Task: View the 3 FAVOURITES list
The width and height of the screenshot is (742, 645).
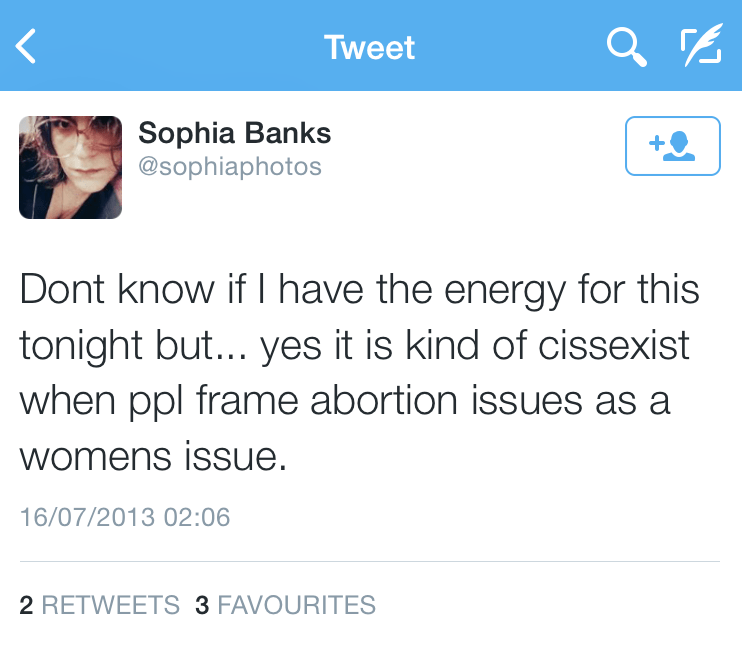Action: coord(296,605)
